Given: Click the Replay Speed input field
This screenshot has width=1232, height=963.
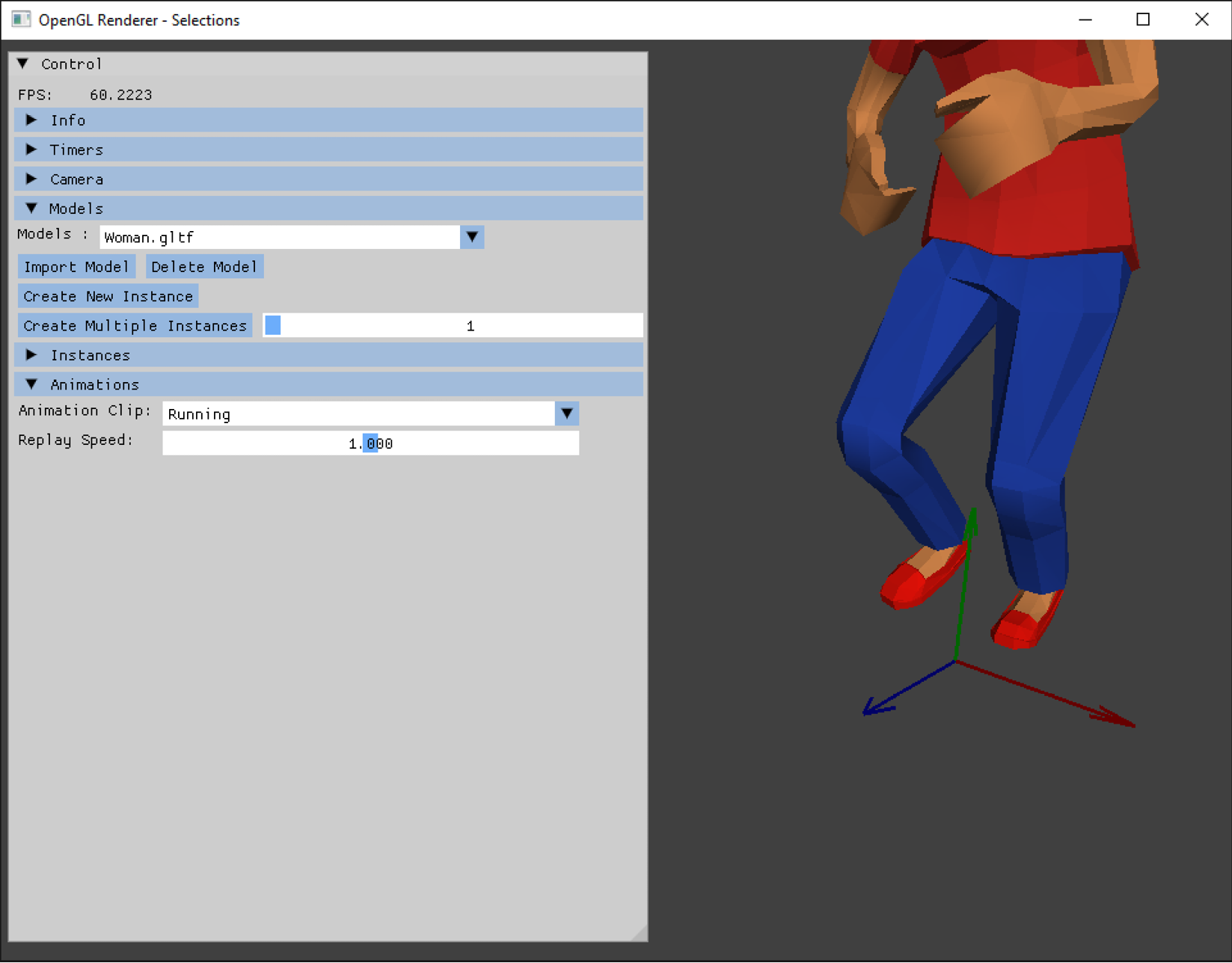Looking at the screenshot, I should pyautogui.click(x=370, y=443).
